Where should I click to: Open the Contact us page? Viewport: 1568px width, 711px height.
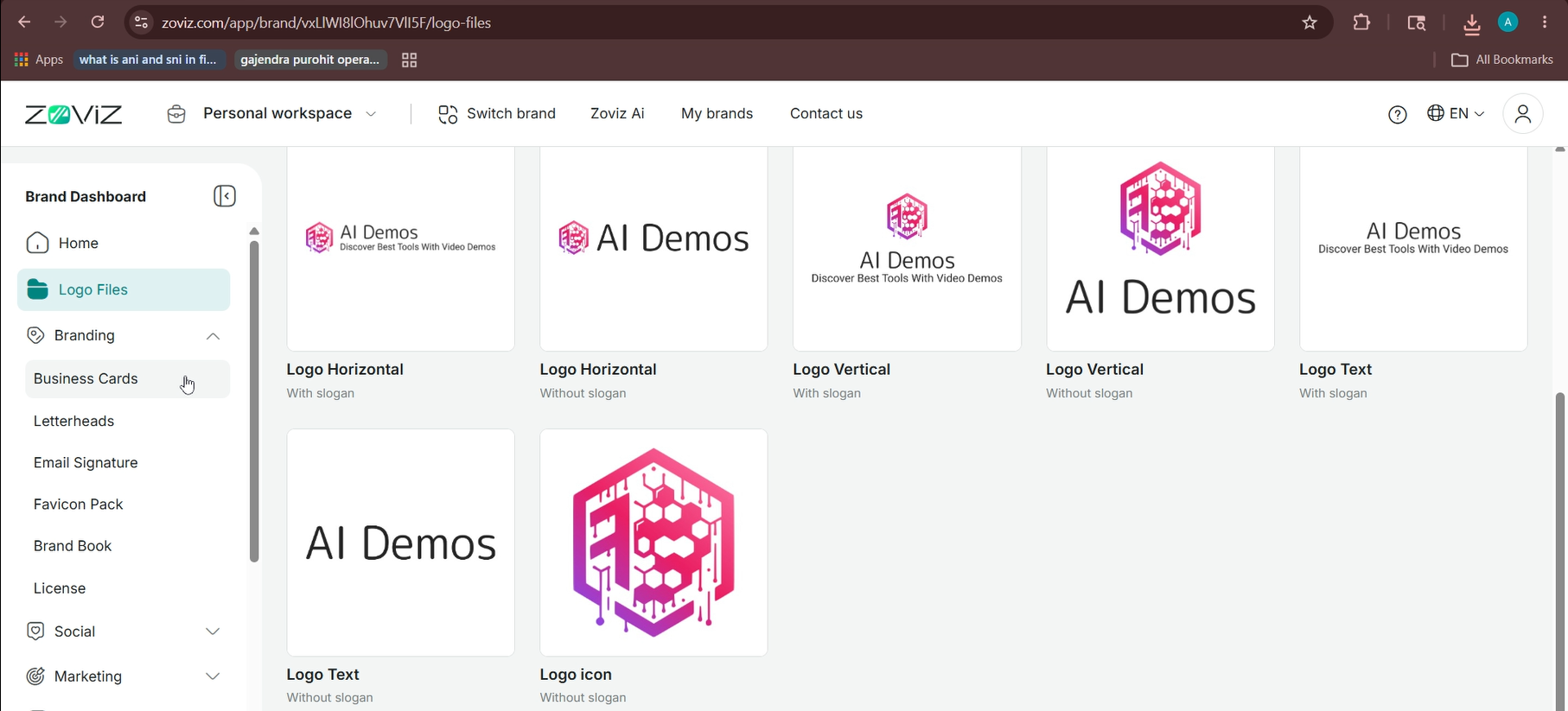point(826,114)
